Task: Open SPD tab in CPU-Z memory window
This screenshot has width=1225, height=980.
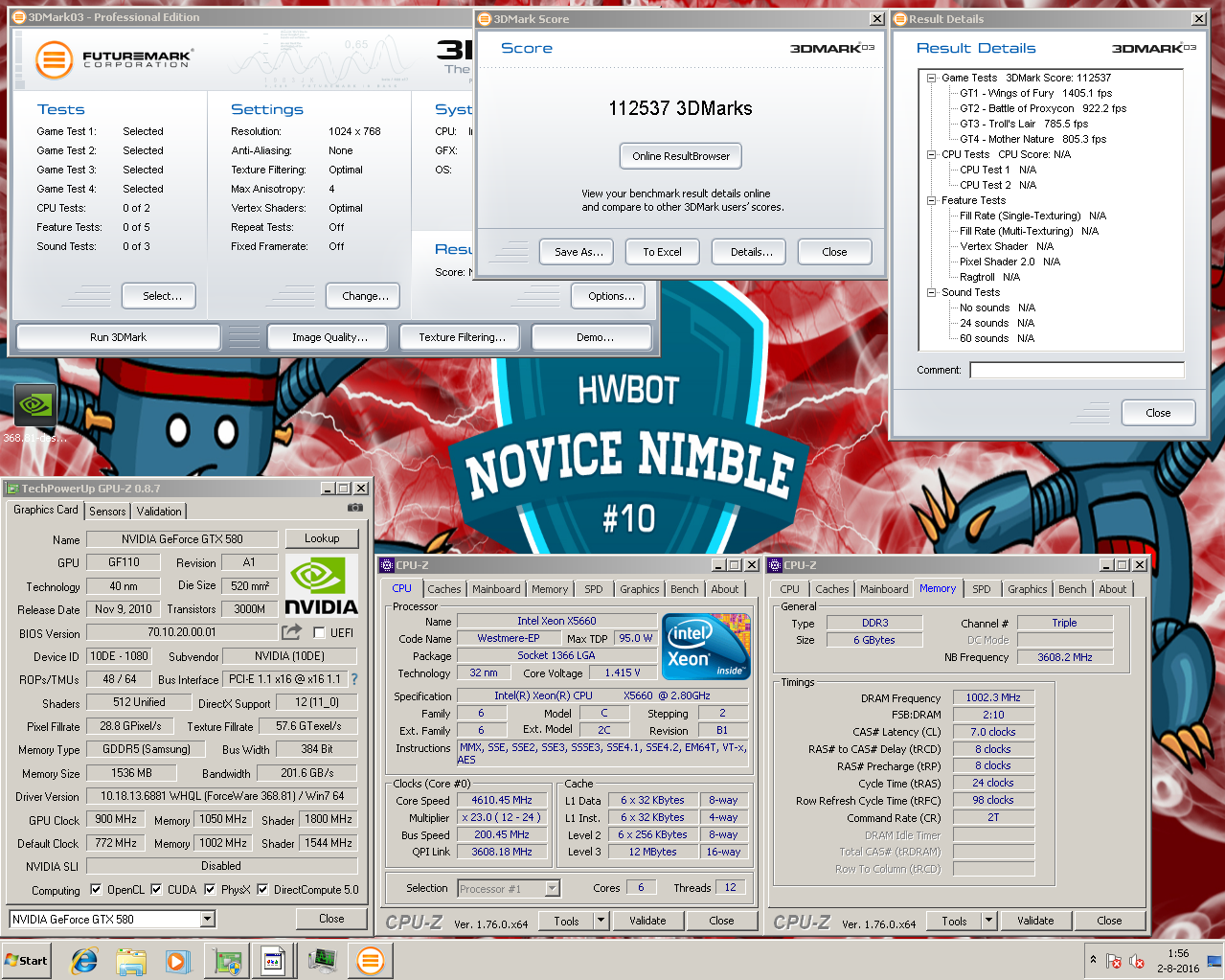Action: point(982,589)
